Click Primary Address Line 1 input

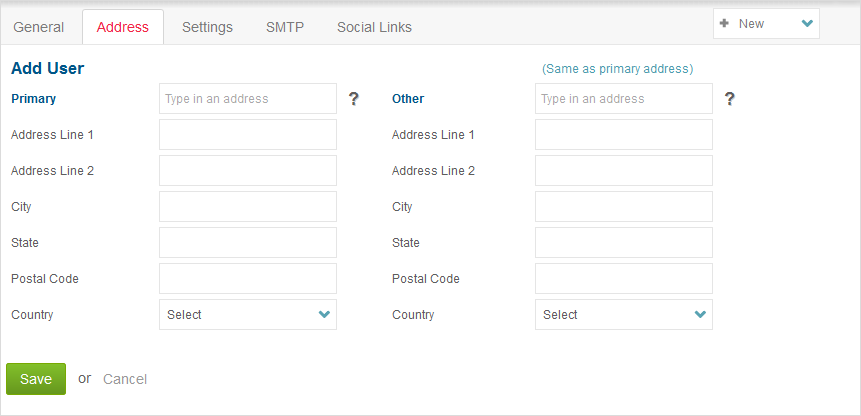(248, 134)
